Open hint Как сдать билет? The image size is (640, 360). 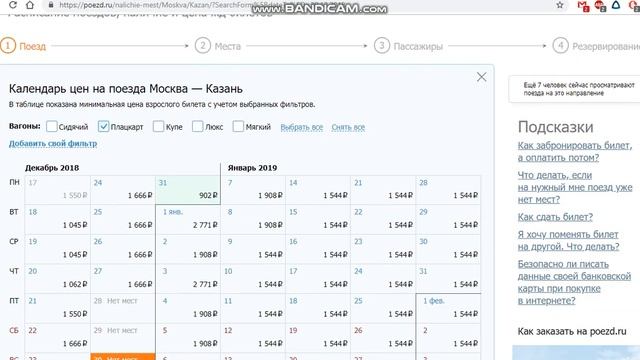(555, 217)
